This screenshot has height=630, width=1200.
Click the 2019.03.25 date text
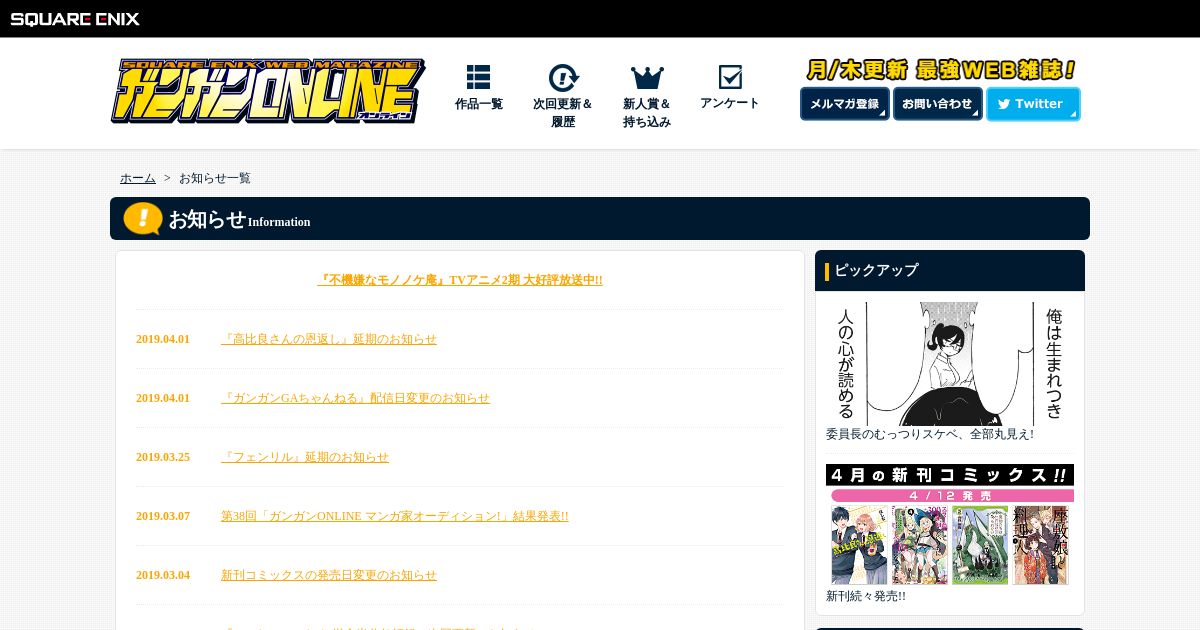(x=163, y=457)
